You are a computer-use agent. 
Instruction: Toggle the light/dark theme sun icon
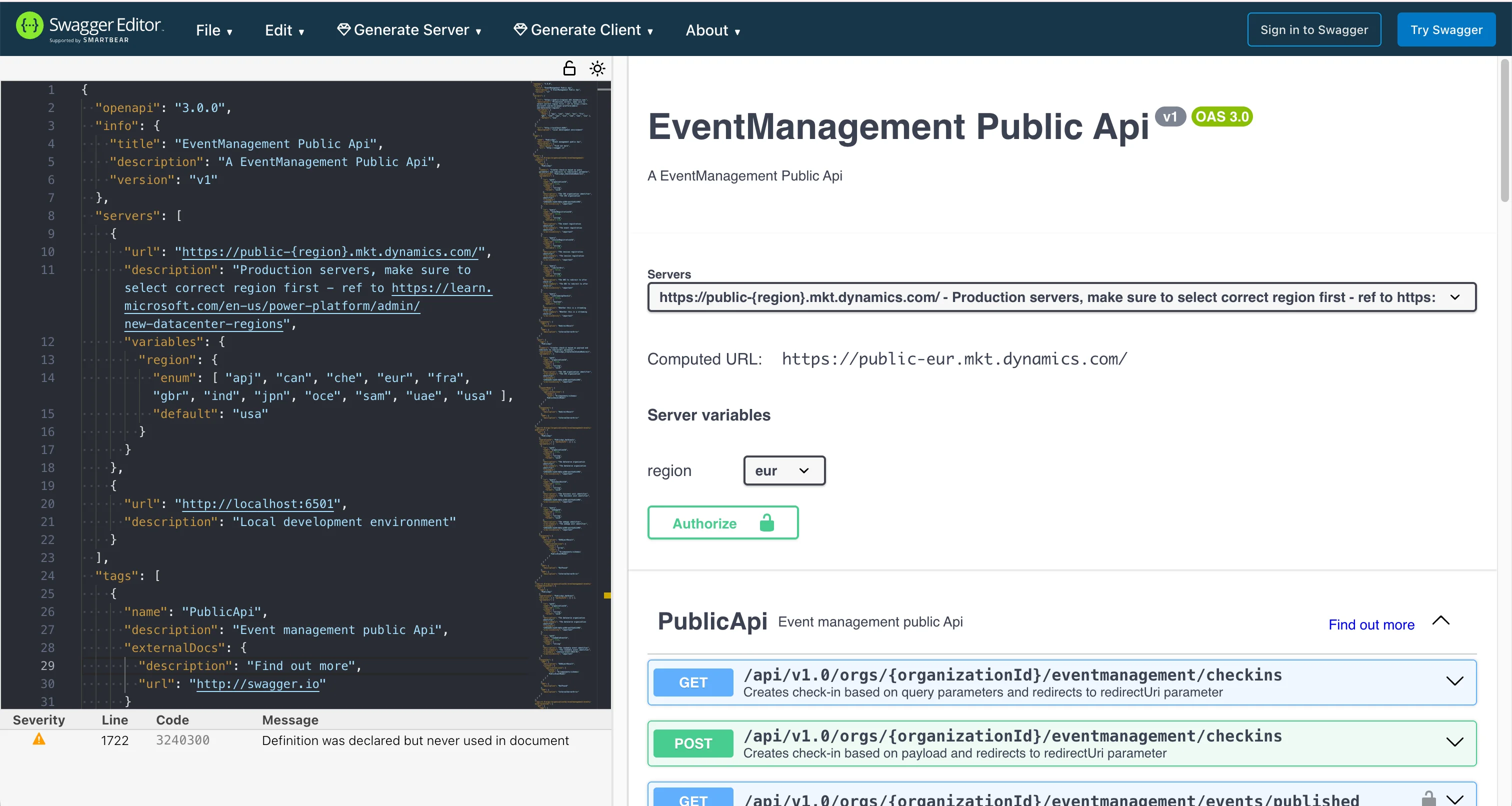pyautogui.click(x=597, y=68)
